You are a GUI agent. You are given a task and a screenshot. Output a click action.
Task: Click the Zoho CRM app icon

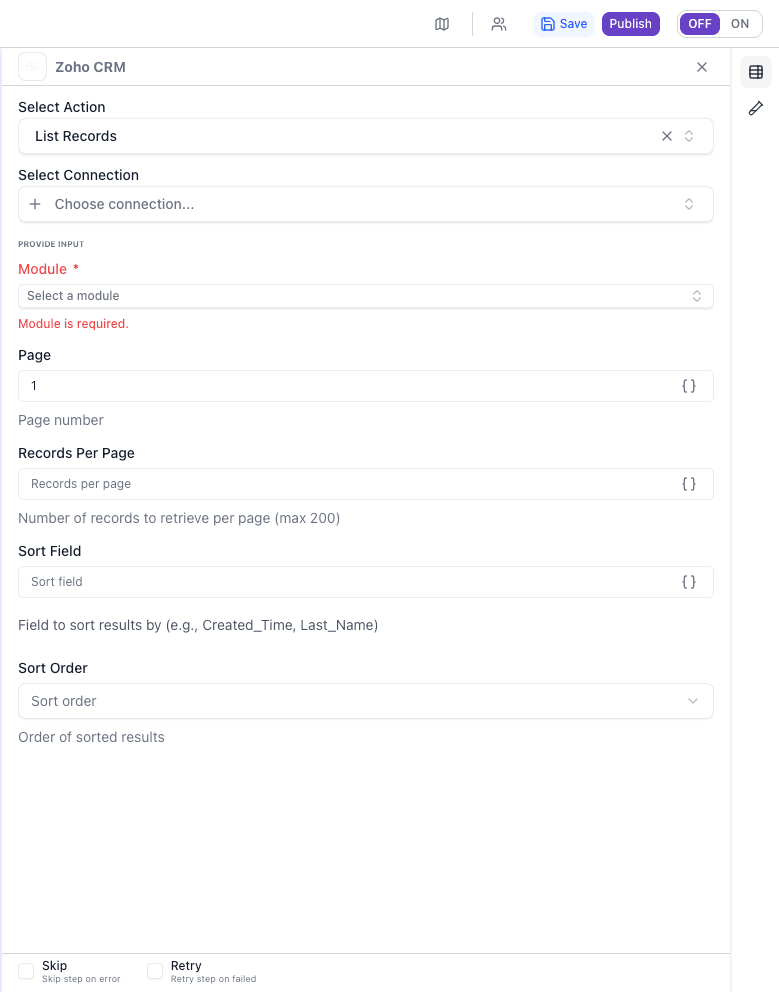coord(32,66)
